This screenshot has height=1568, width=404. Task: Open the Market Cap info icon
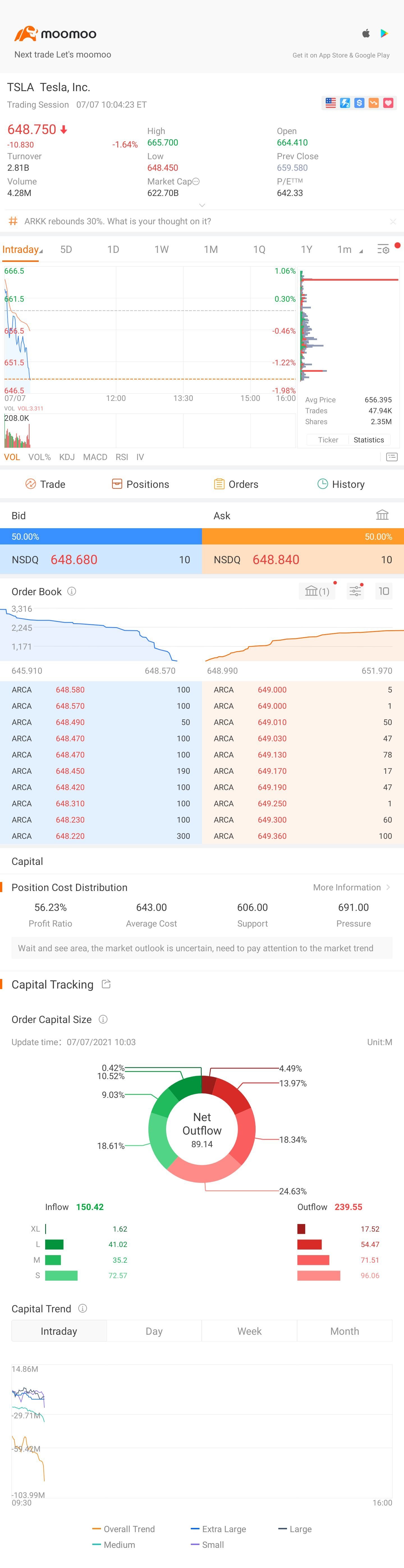(x=196, y=181)
